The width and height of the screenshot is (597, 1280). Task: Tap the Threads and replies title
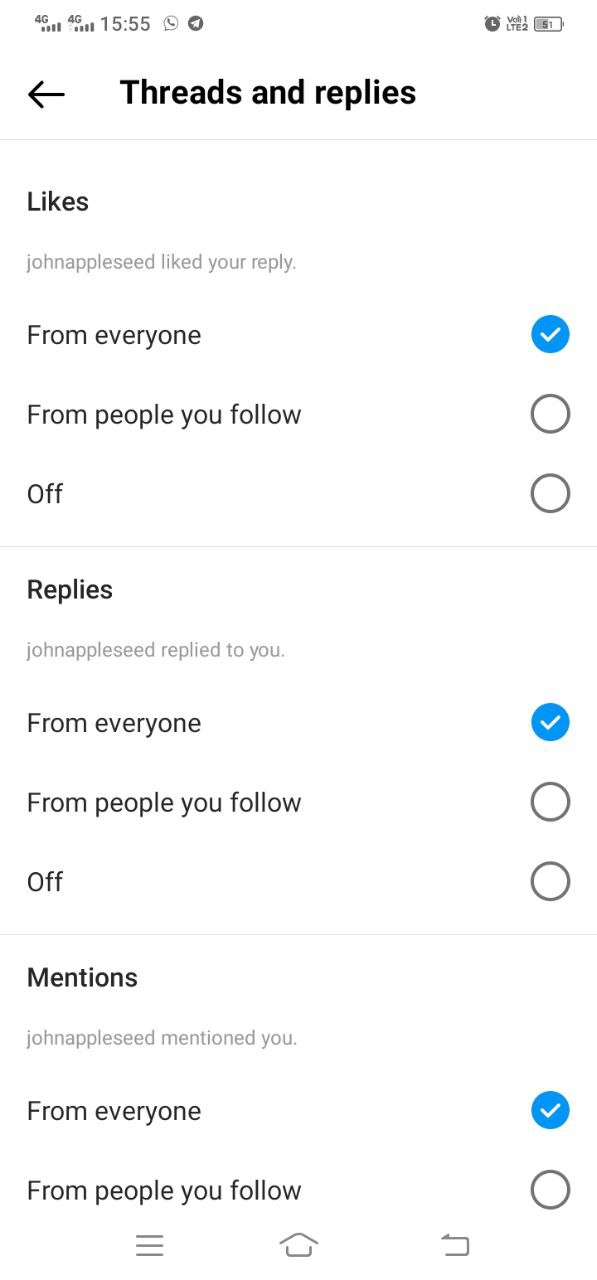[268, 93]
